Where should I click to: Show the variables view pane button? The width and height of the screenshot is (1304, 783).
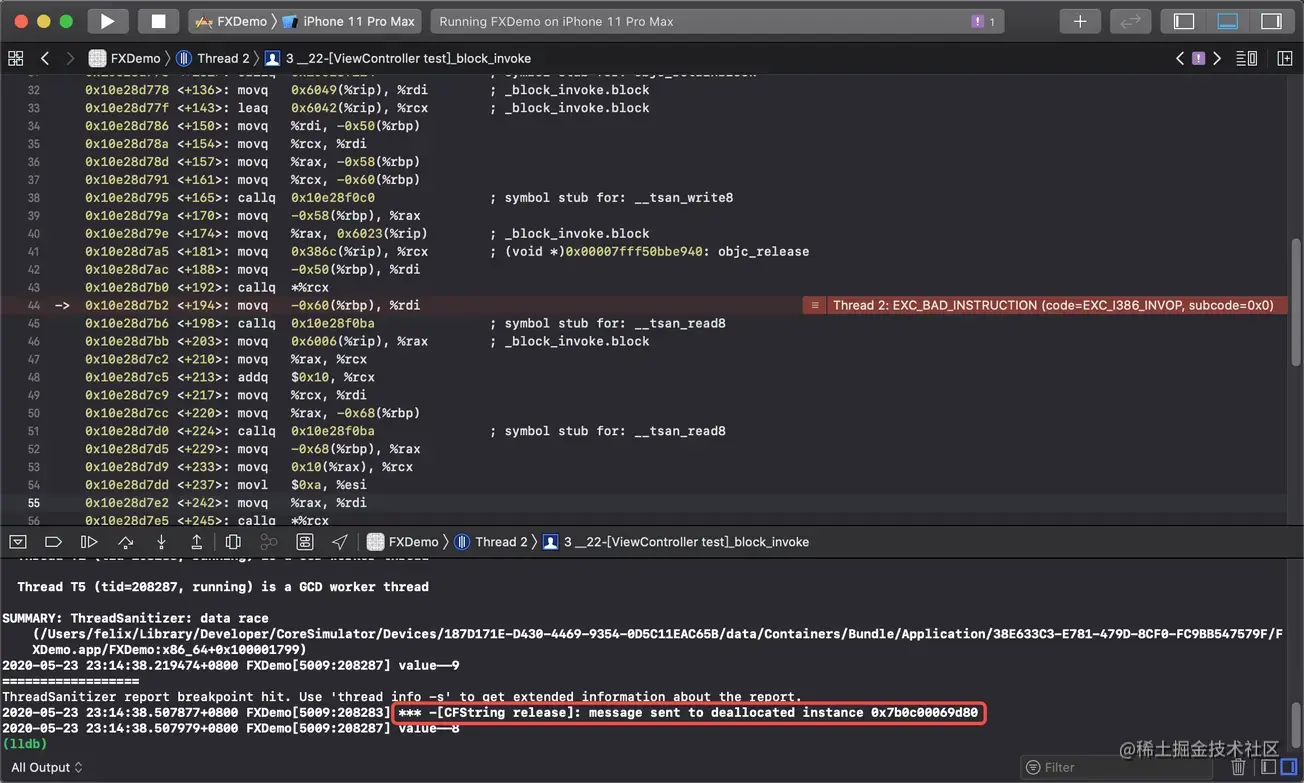pos(1268,767)
